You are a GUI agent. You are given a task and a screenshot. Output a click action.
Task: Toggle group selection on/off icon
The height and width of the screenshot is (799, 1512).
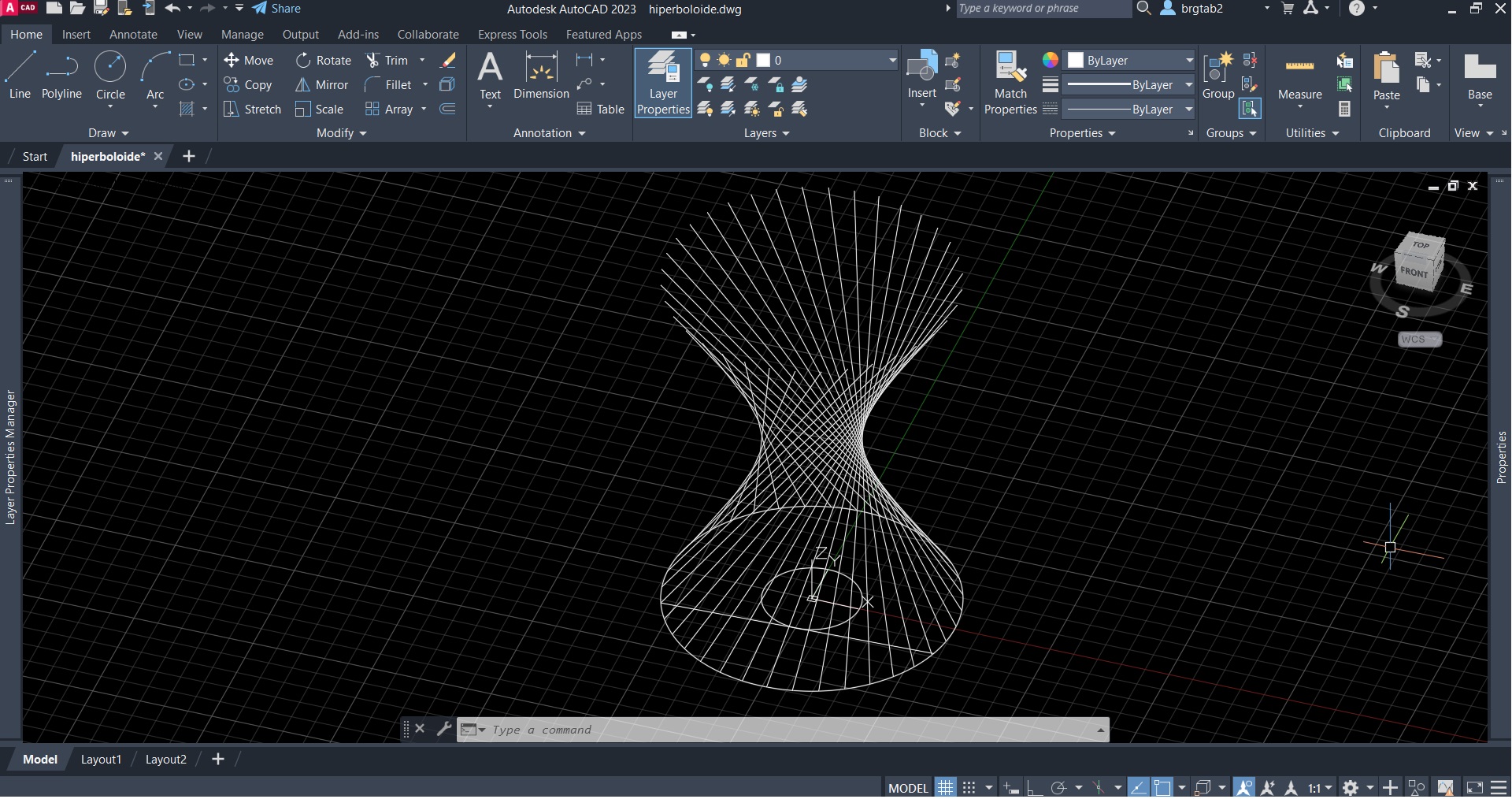(x=1250, y=109)
